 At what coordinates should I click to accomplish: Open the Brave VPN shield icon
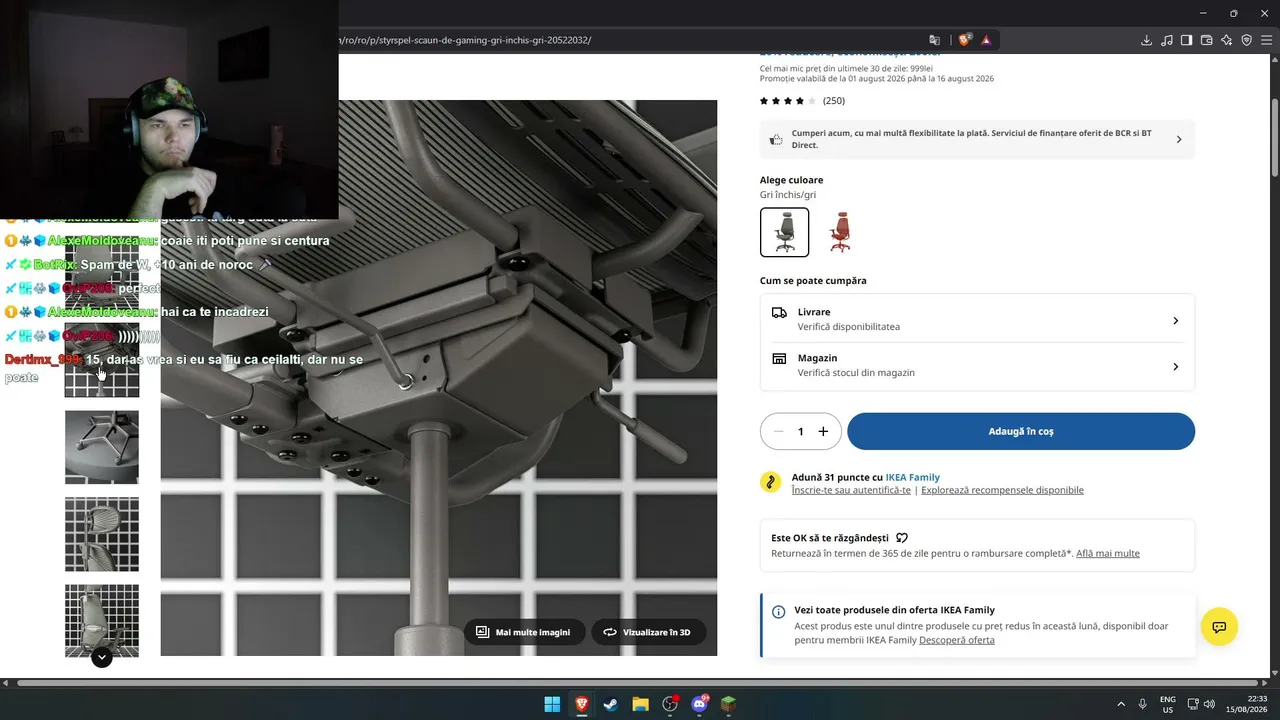pyautogui.click(x=1246, y=40)
